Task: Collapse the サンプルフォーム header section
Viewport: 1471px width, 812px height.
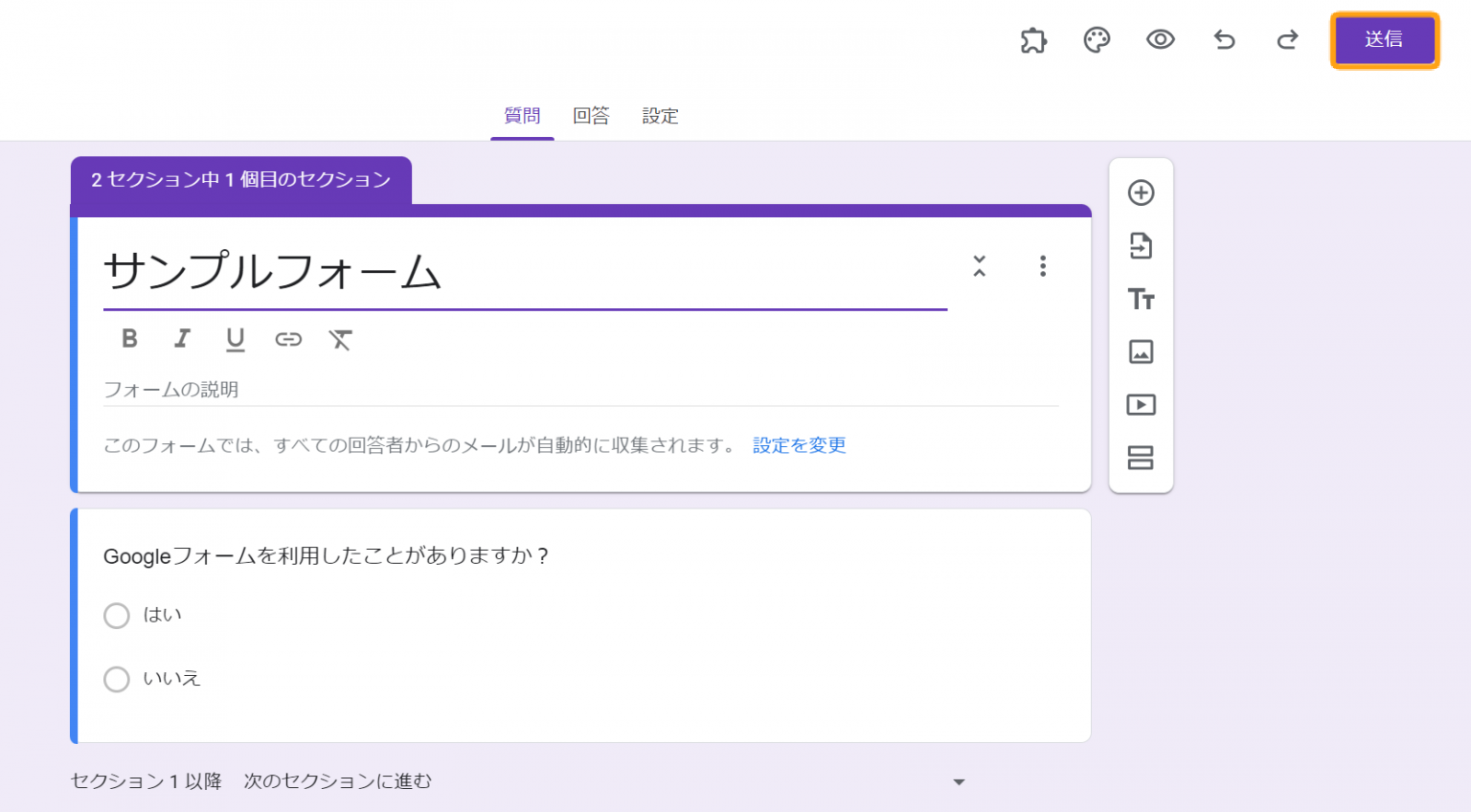Action: pyautogui.click(x=980, y=266)
